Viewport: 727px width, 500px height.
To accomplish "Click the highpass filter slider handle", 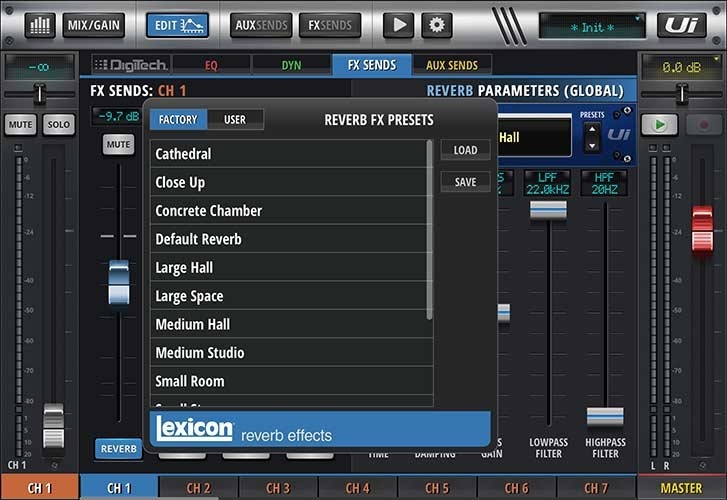I will coord(605,416).
